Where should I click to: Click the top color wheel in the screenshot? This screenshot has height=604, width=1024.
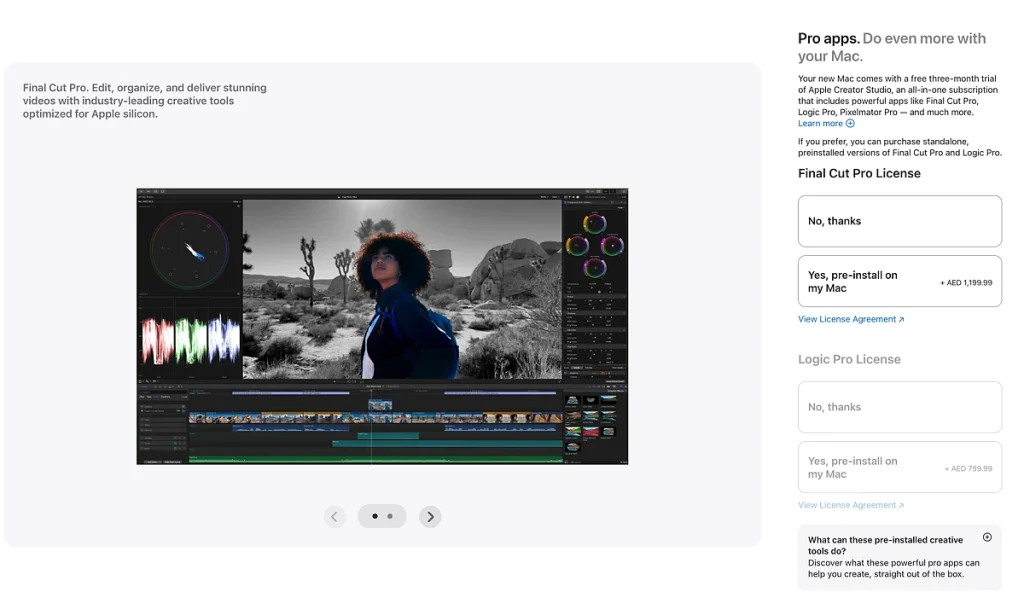(595, 222)
